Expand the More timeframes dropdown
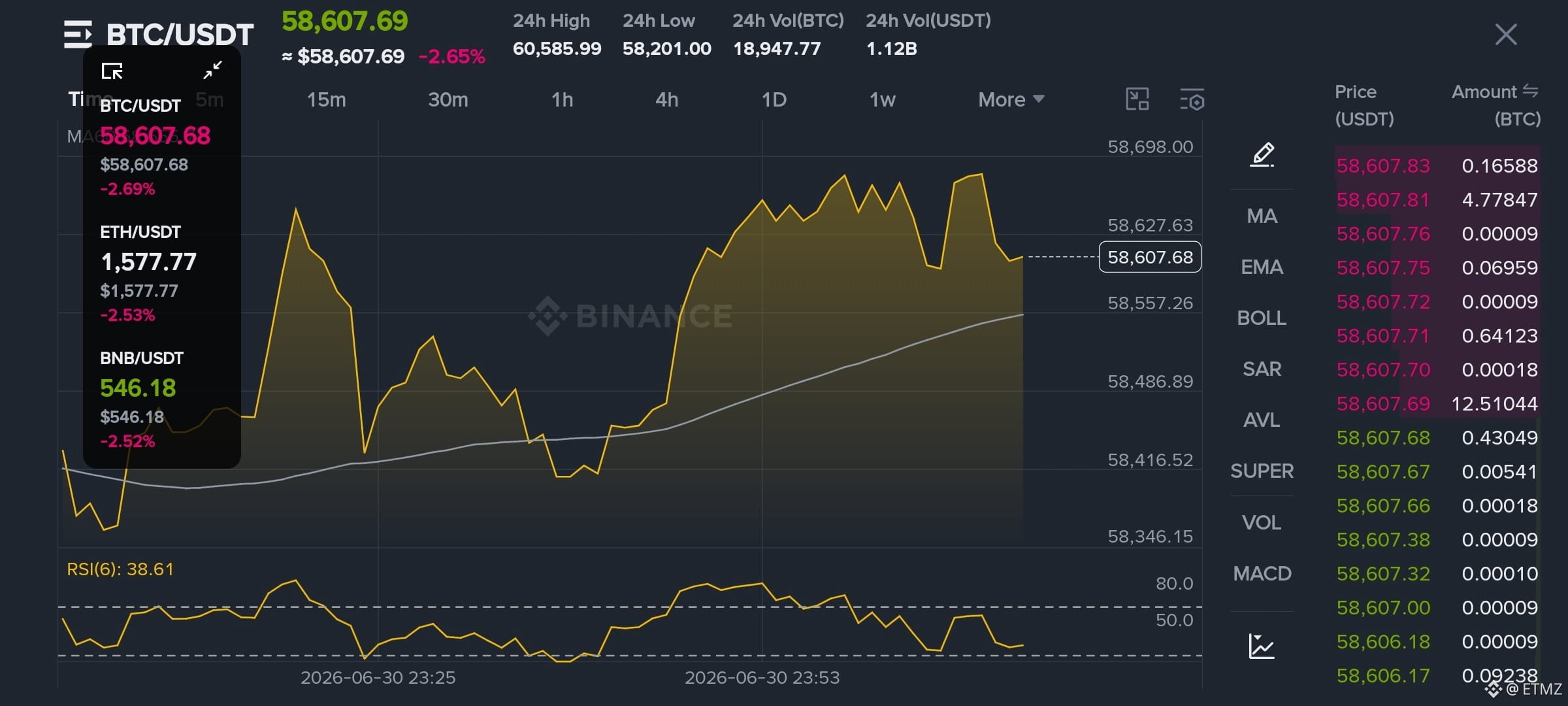Viewport: 1568px width, 706px height. pyautogui.click(x=1011, y=99)
